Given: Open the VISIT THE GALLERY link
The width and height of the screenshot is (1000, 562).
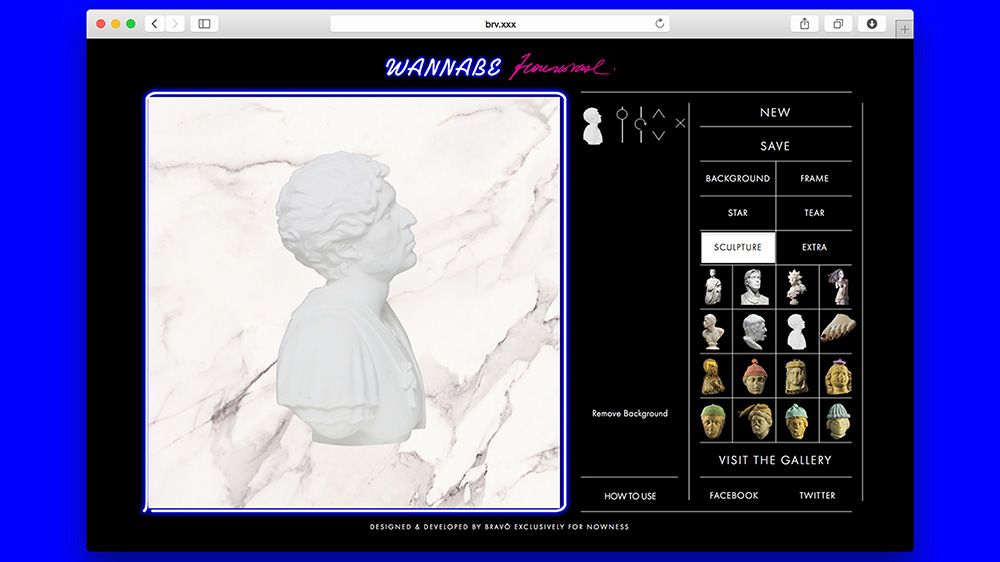Looking at the screenshot, I should (775, 460).
